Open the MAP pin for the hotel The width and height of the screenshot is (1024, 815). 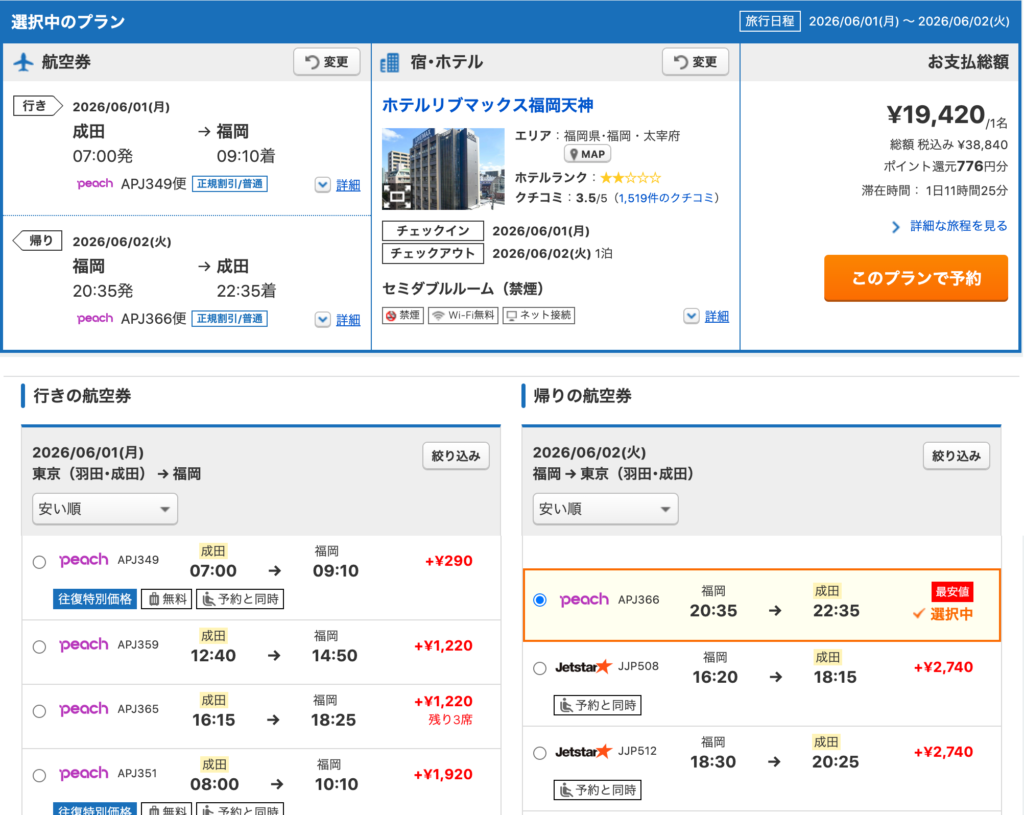pyautogui.click(x=587, y=154)
